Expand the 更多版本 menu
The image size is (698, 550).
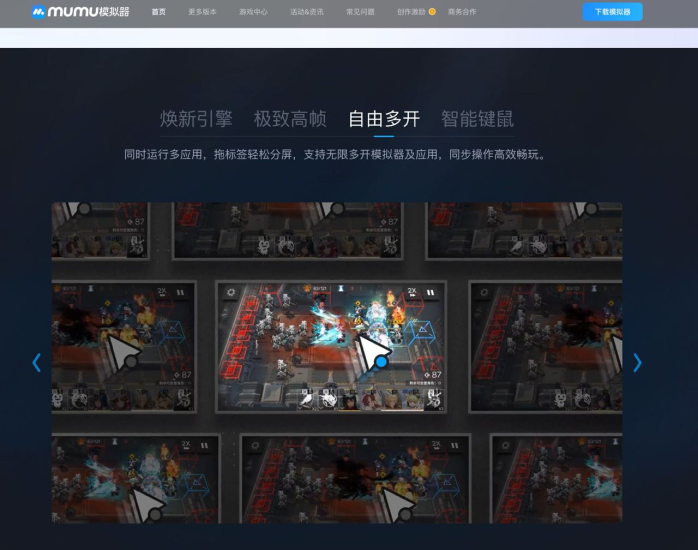(202, 12)
